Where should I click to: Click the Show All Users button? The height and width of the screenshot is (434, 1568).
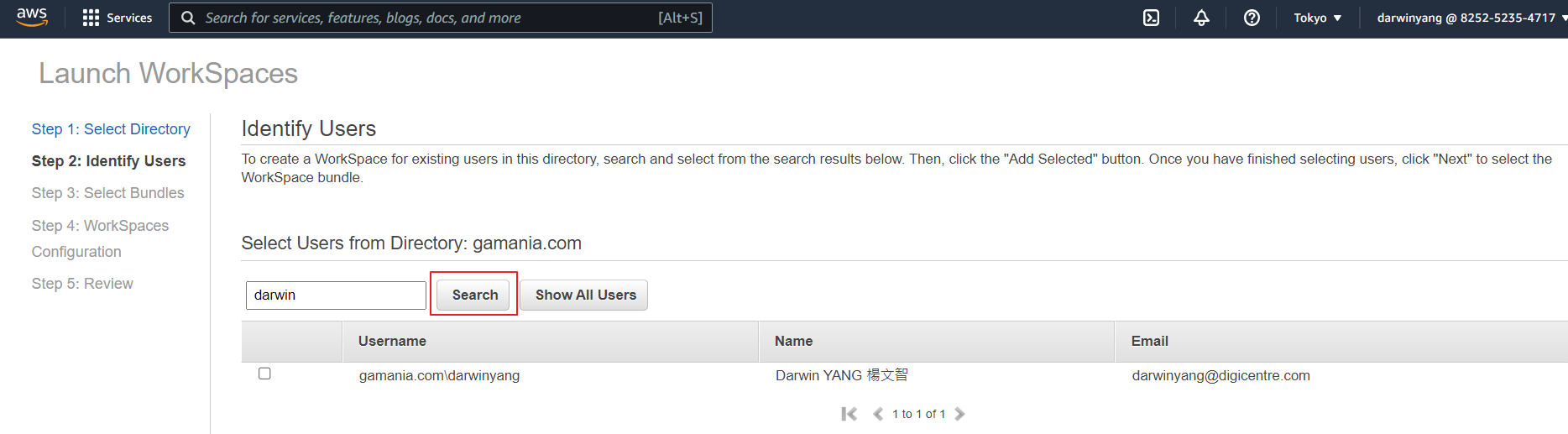coord(585,295)
